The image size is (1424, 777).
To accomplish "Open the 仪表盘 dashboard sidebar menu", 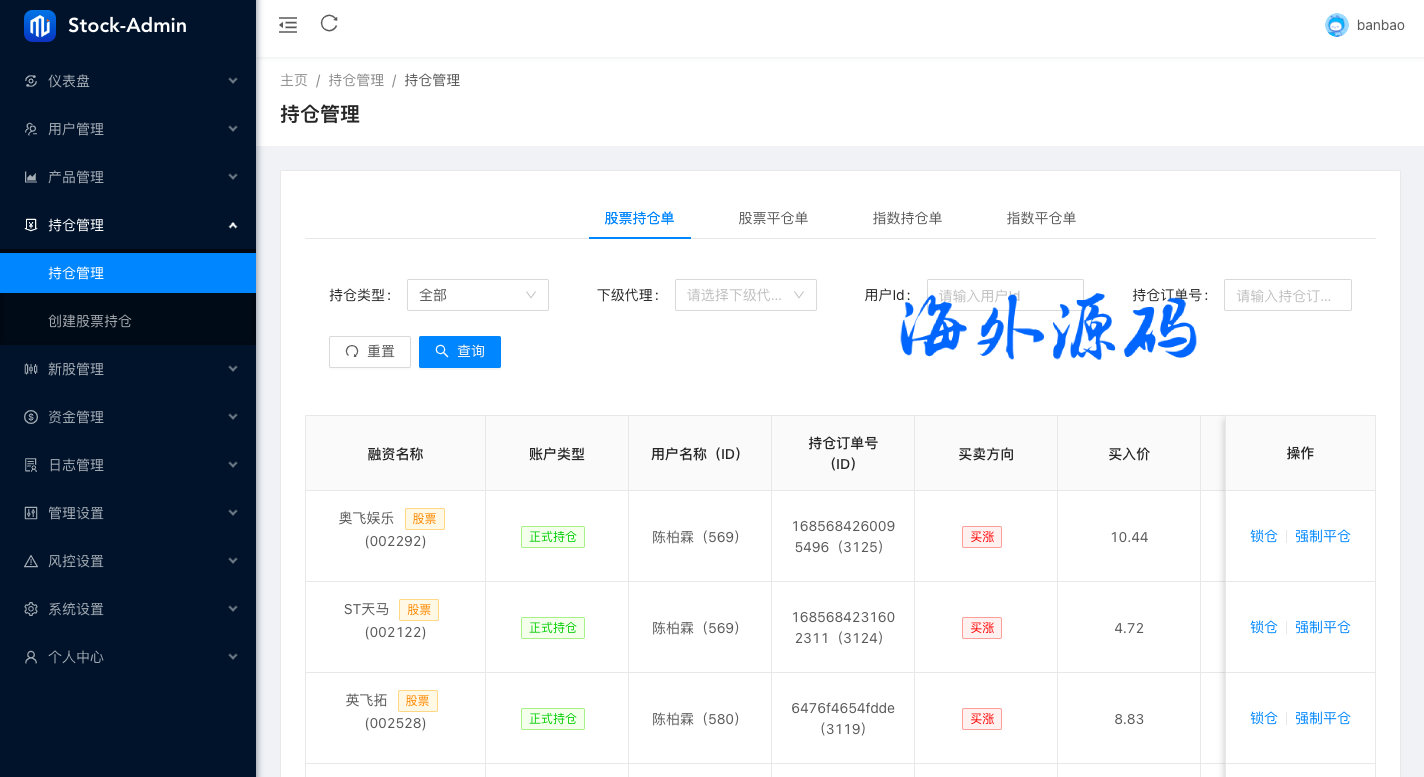I will pos(128,81).
